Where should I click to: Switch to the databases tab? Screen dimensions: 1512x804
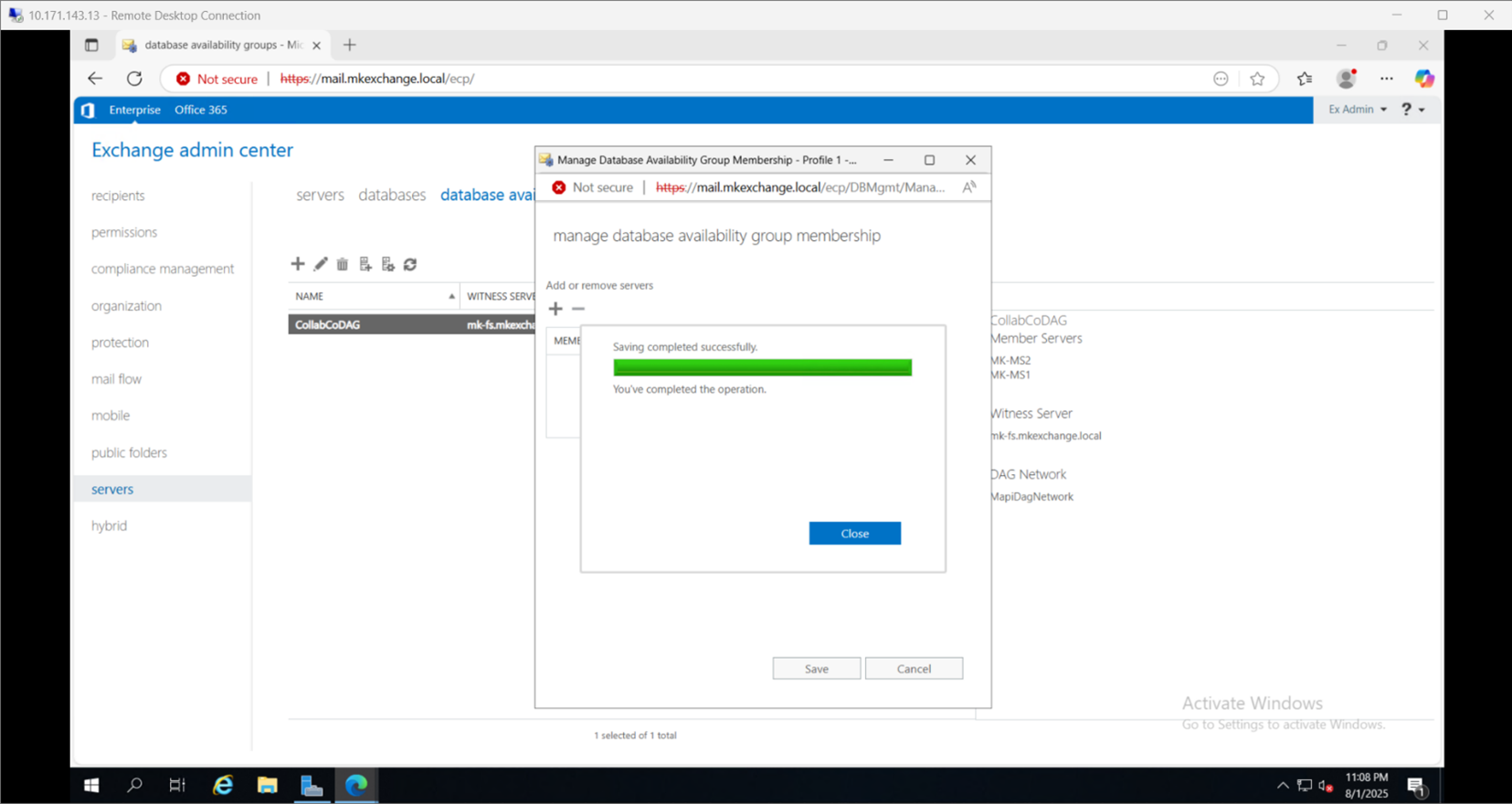coord(392,195)
